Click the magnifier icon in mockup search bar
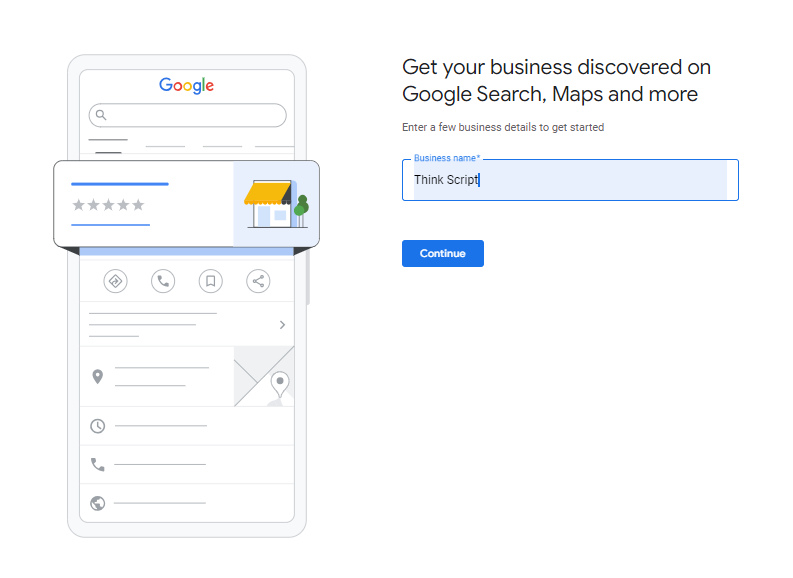Viewport: 793px width, 578px height. pyautogui.click(x=101, y=115)
